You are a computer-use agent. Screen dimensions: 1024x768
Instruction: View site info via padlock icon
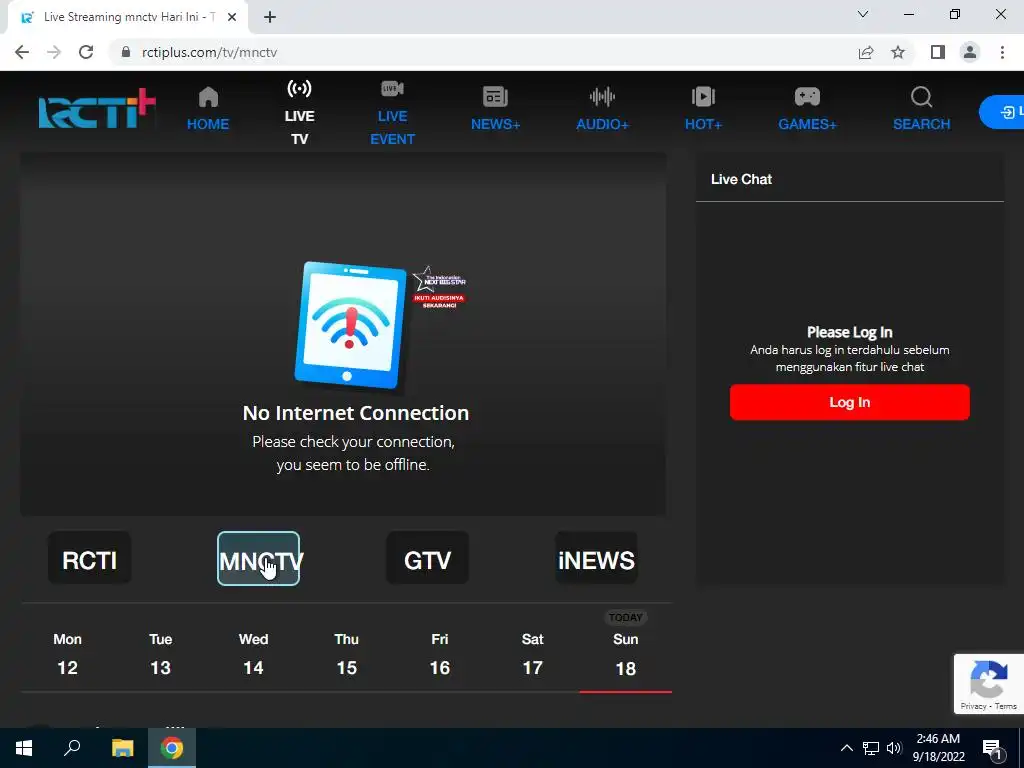[x=126, y=52]
